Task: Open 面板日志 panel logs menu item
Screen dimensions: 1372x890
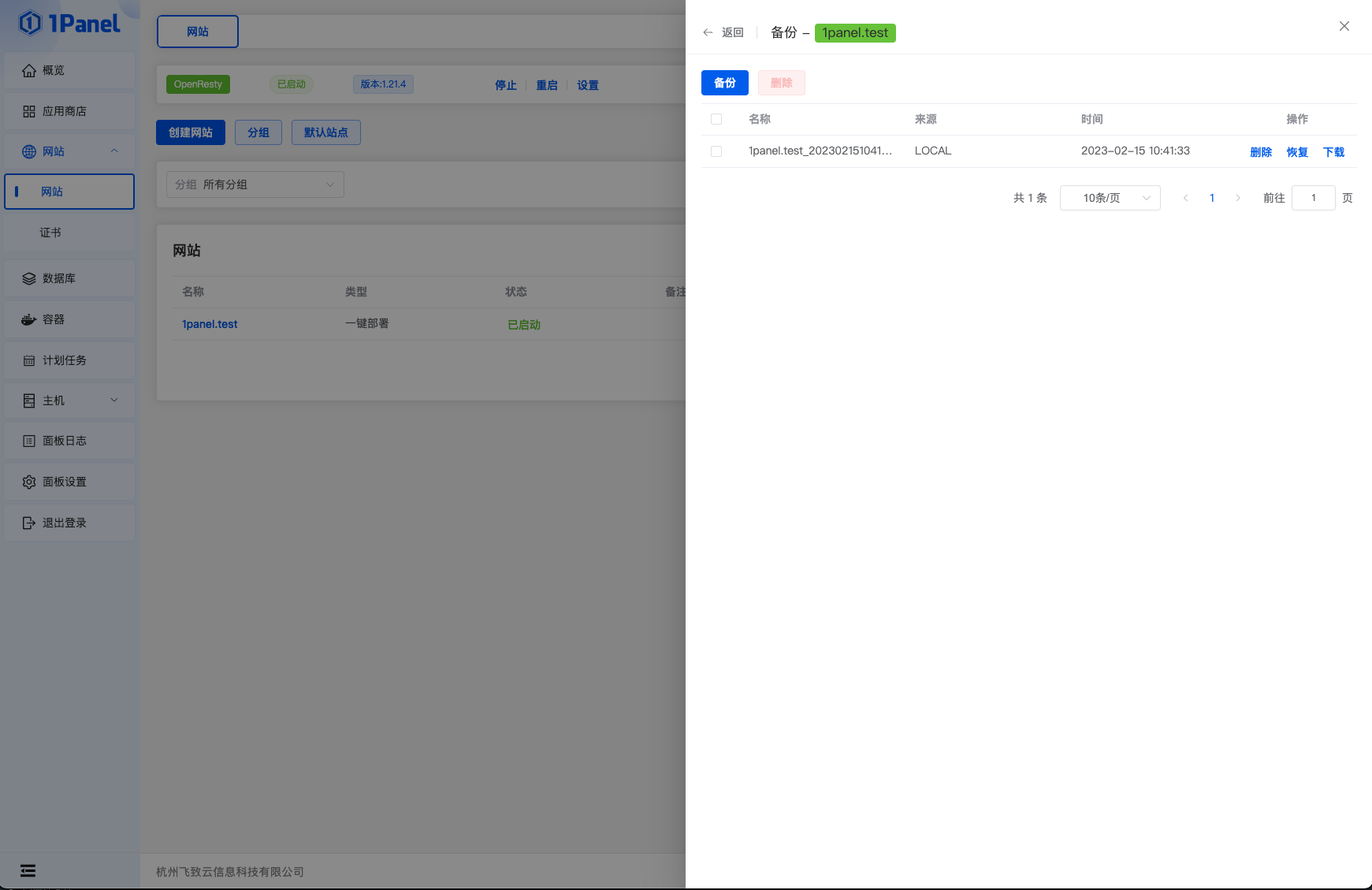Action: tap(65, 441)
